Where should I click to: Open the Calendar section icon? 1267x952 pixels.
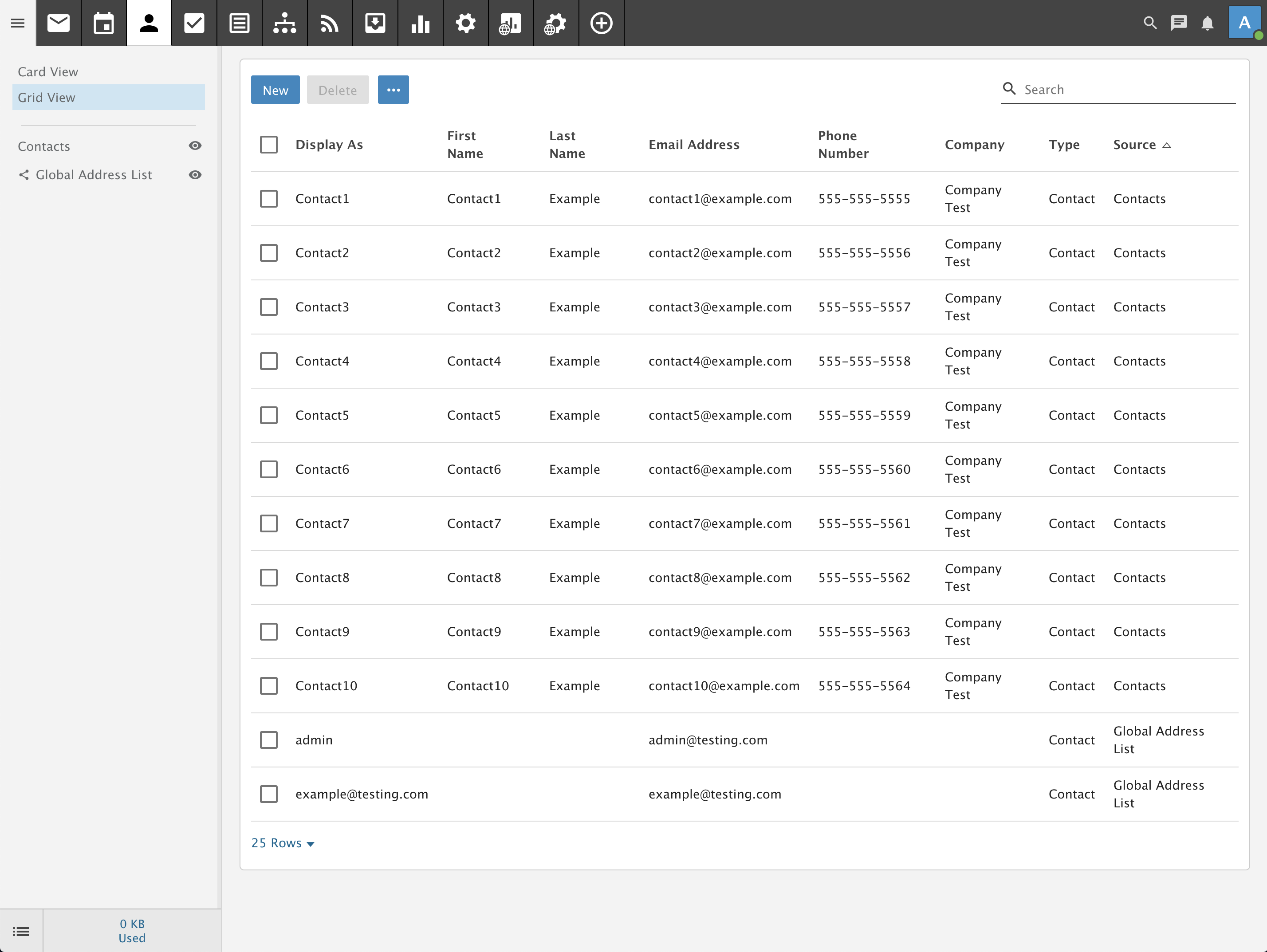(104, 23)
